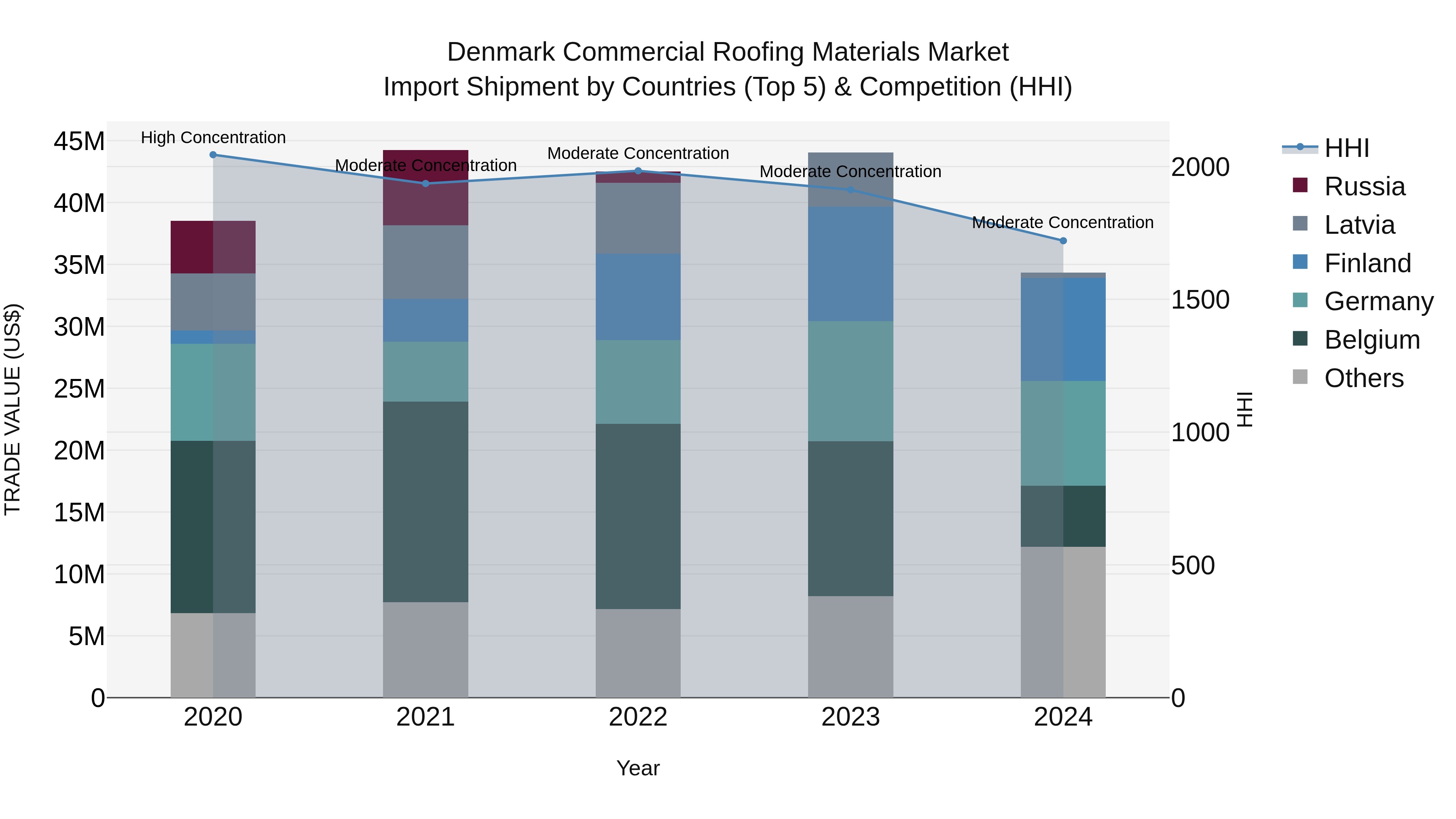
Task: Click the Finland bar segment for 2024
Action: (1063, 330)
